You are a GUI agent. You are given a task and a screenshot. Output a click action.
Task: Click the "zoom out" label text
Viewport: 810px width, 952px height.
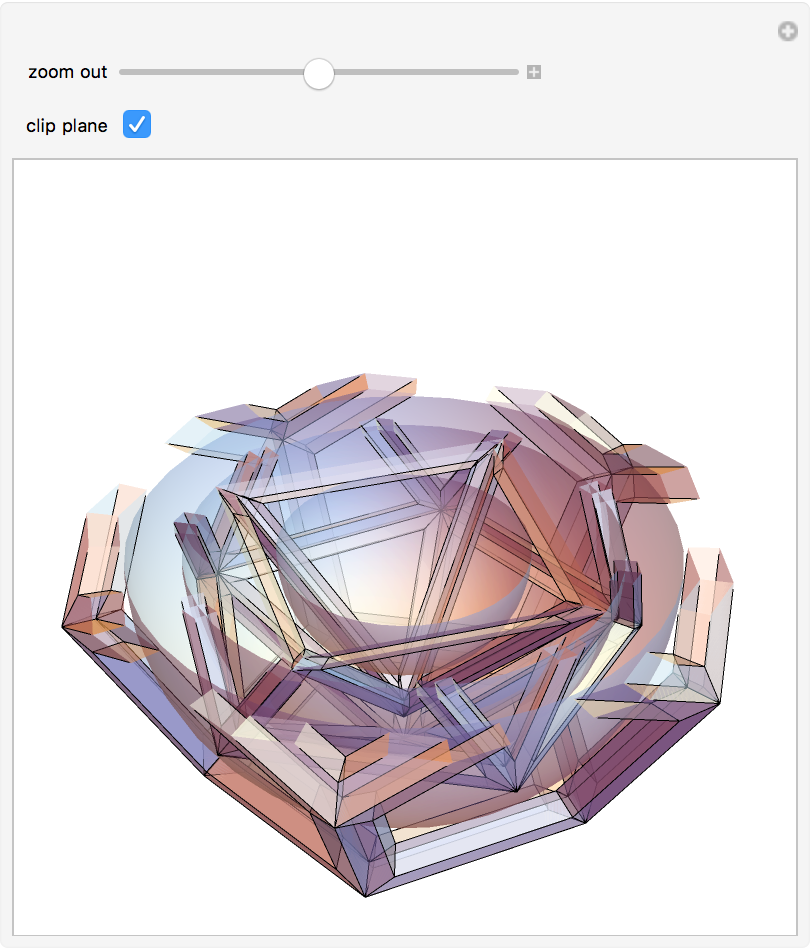[x=67, y=72]
